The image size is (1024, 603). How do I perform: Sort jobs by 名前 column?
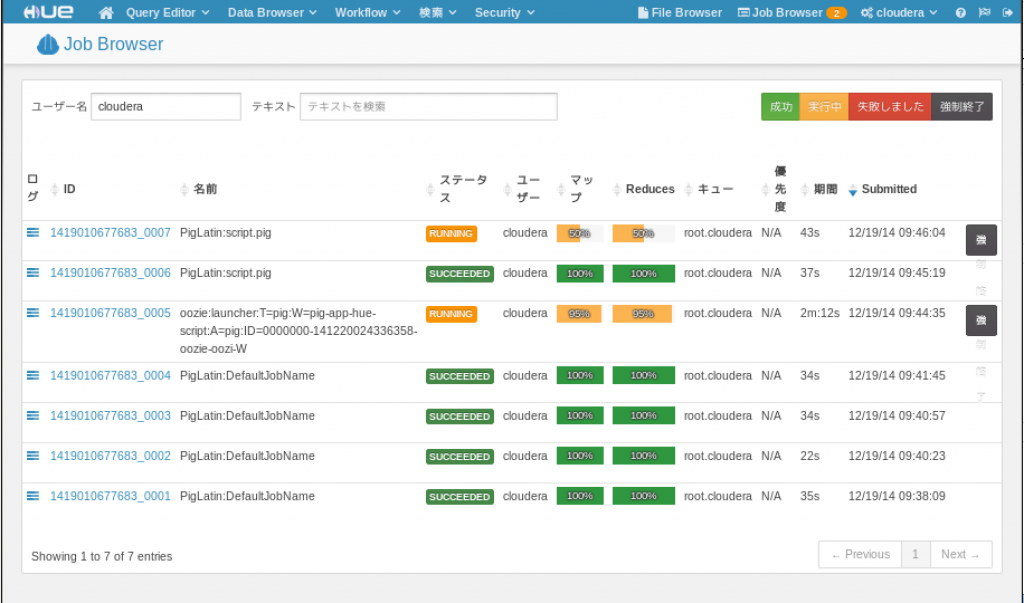[x=205, y=189]
